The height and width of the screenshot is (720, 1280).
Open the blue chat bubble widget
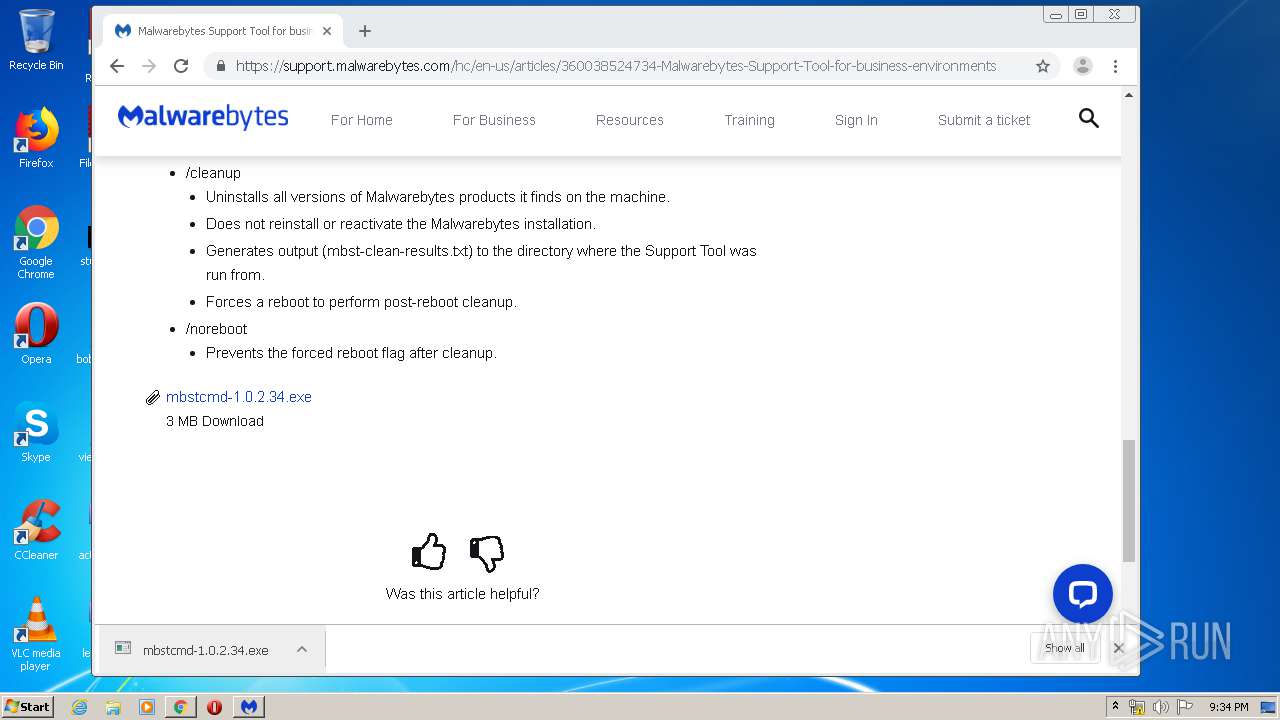pyautogui.click(x=1083, y=594)
